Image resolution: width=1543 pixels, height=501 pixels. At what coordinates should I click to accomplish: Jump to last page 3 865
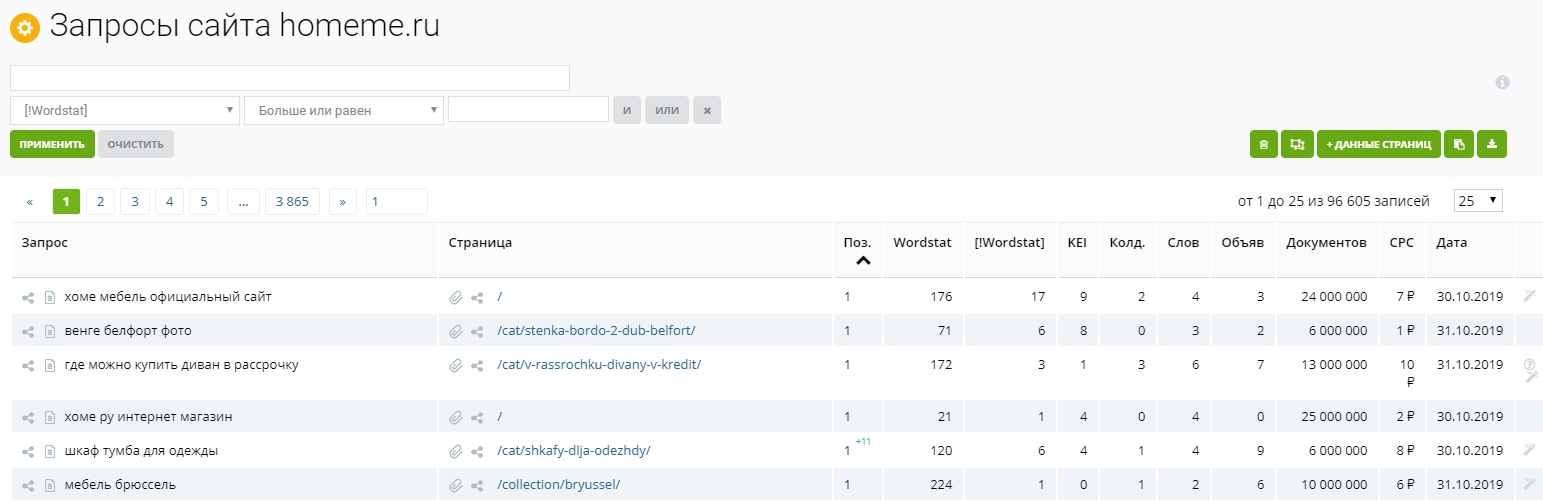tap(292, 201)
